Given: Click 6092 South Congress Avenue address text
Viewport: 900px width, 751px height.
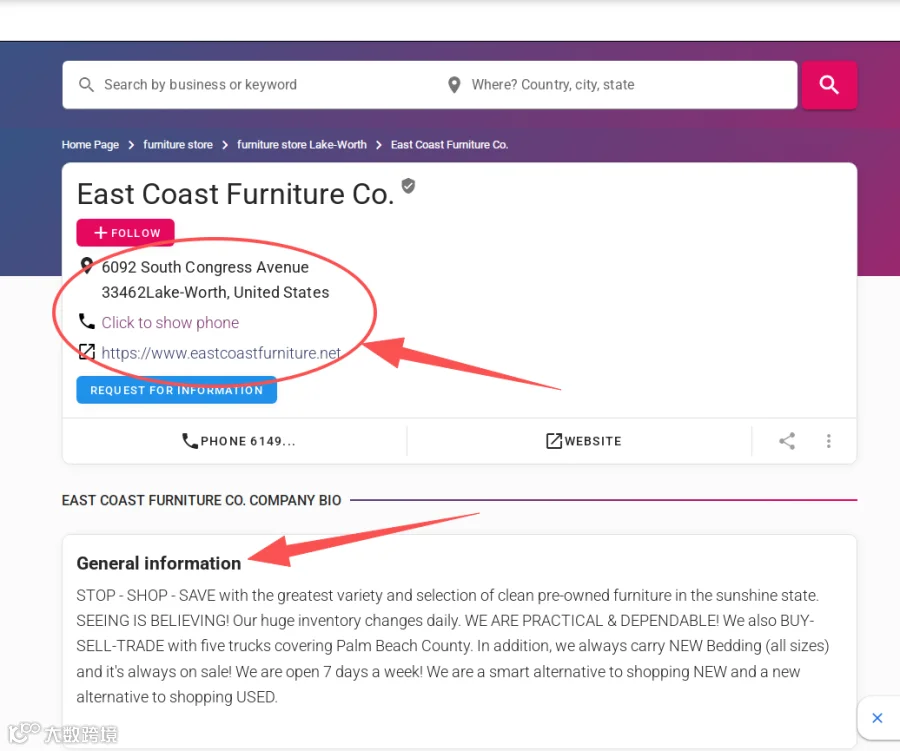Looking at the screenshot, I should pyautogui.click(x=205, y=267).
